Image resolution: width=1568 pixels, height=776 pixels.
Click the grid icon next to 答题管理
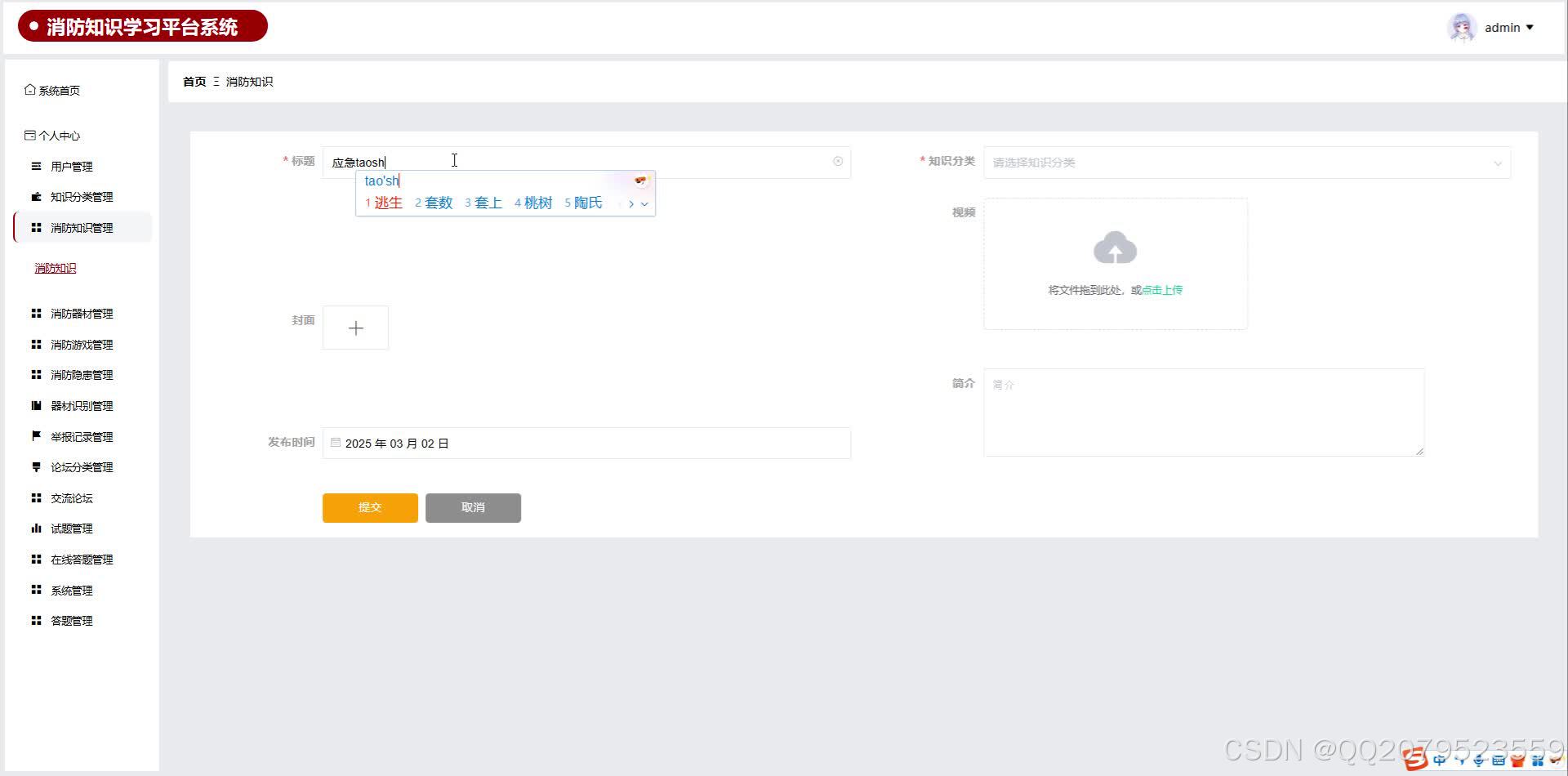pos(36,621)
